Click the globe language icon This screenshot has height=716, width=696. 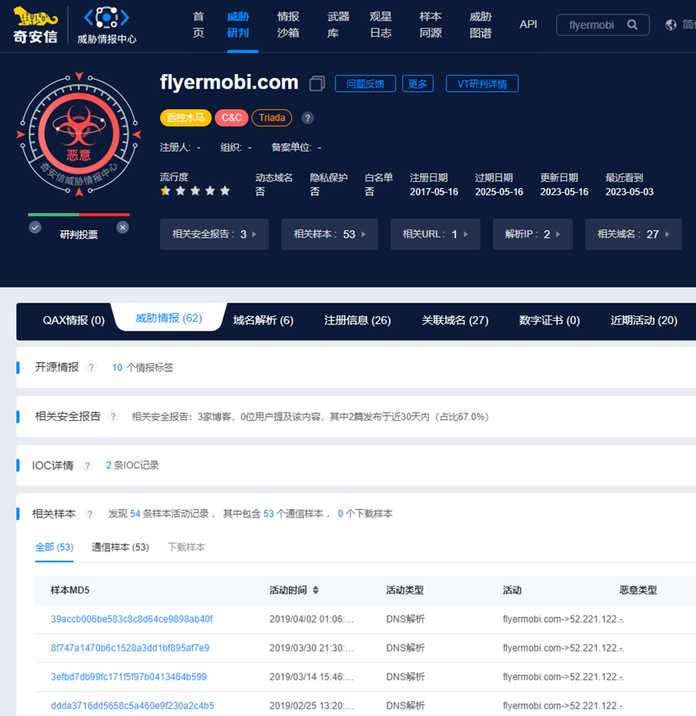[x=670, y=25]
